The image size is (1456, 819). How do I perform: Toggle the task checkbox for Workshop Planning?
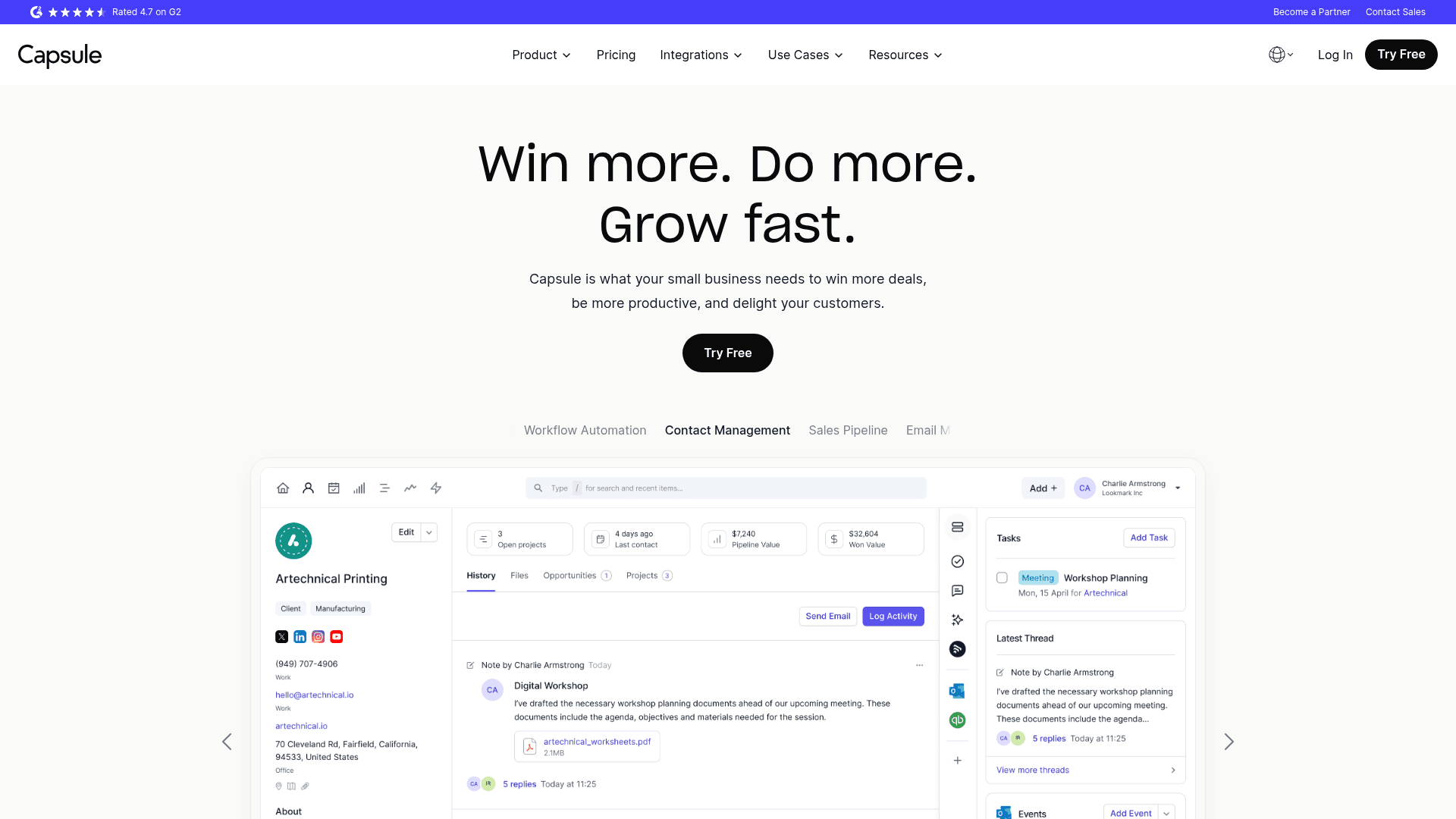tap(1002, 578)
